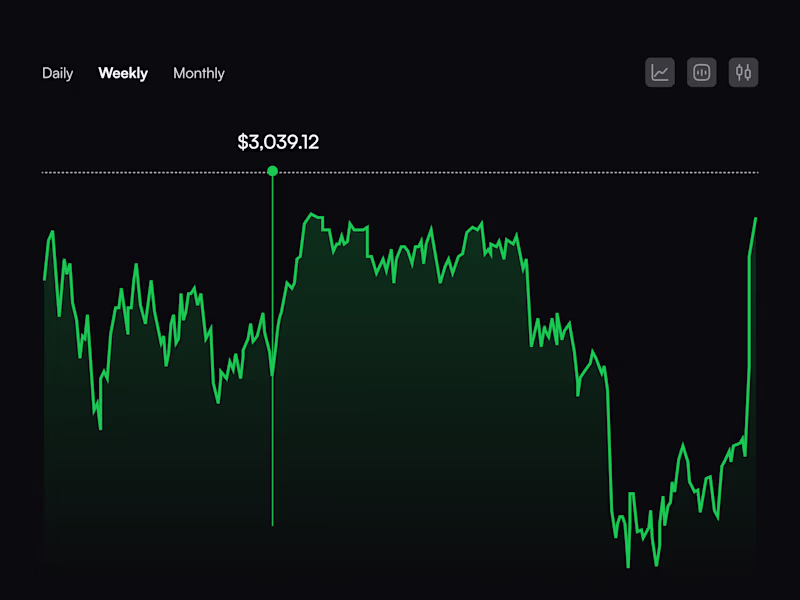Switch to candlestick chart view icon
The image size is (800, 600).
[x=743, y=72]
